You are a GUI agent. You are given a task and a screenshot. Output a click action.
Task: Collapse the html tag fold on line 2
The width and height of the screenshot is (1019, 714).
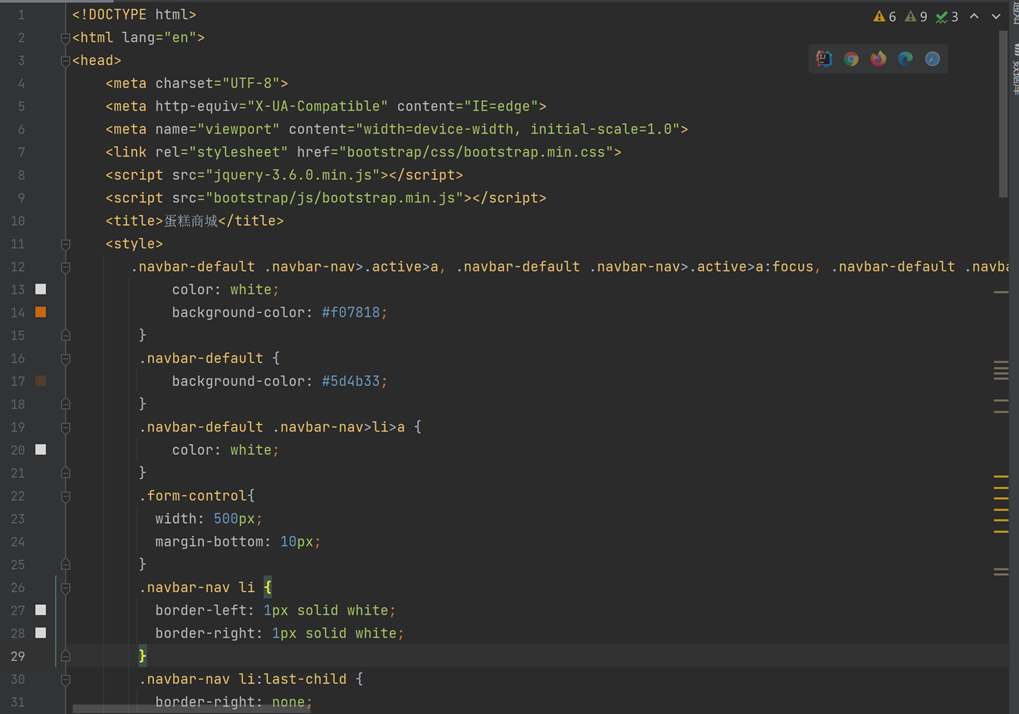tap(65, 38)
